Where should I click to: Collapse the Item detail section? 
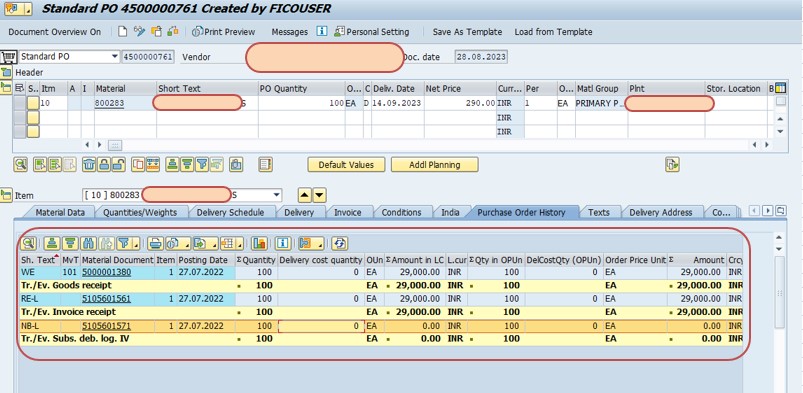click(6, 195)
